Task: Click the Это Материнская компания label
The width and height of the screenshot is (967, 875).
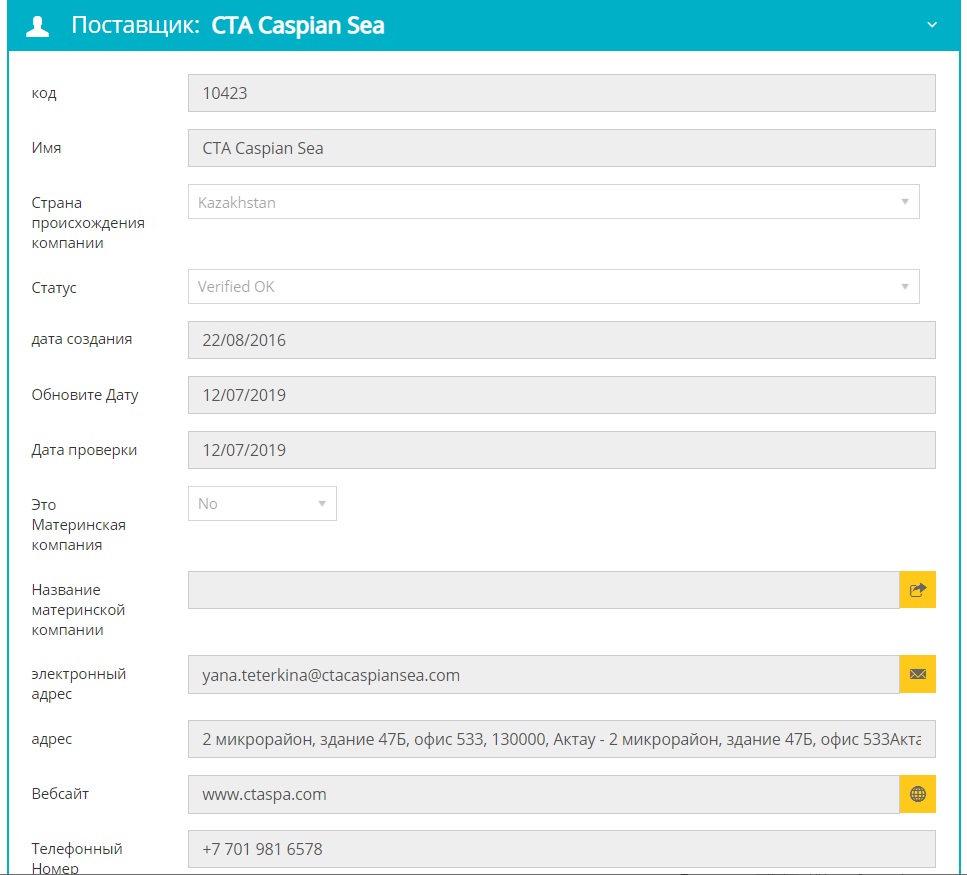Action: click(78, 525)
